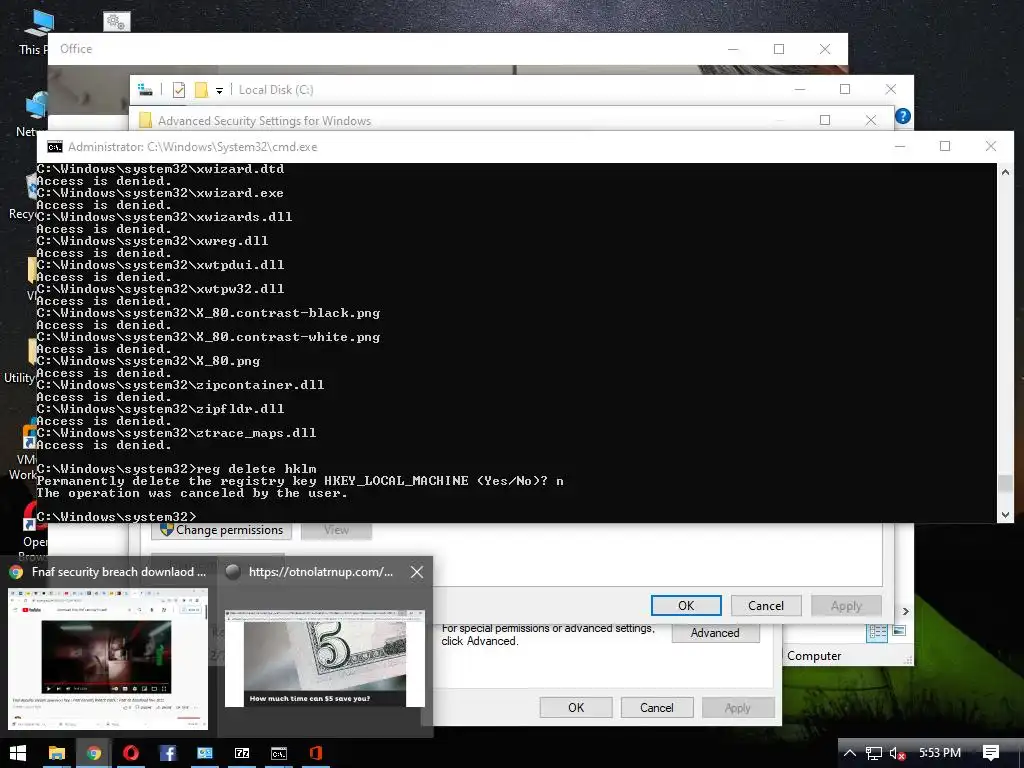
Task: Open the Action Center notification icon
Action: [x=991, y=753]
